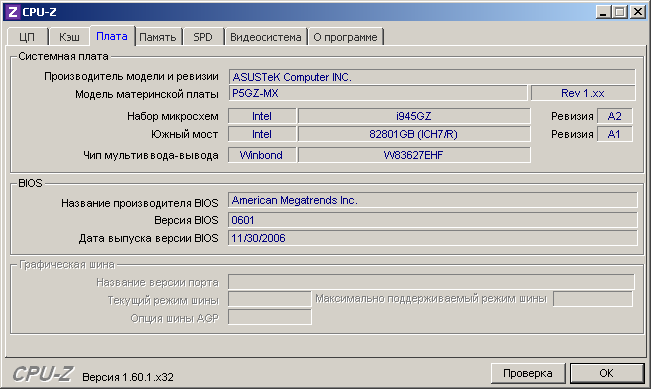This screenshot has height=389, width=651.
Task: Click the Производитель модели и ревизии label
Action: [131, 76]
